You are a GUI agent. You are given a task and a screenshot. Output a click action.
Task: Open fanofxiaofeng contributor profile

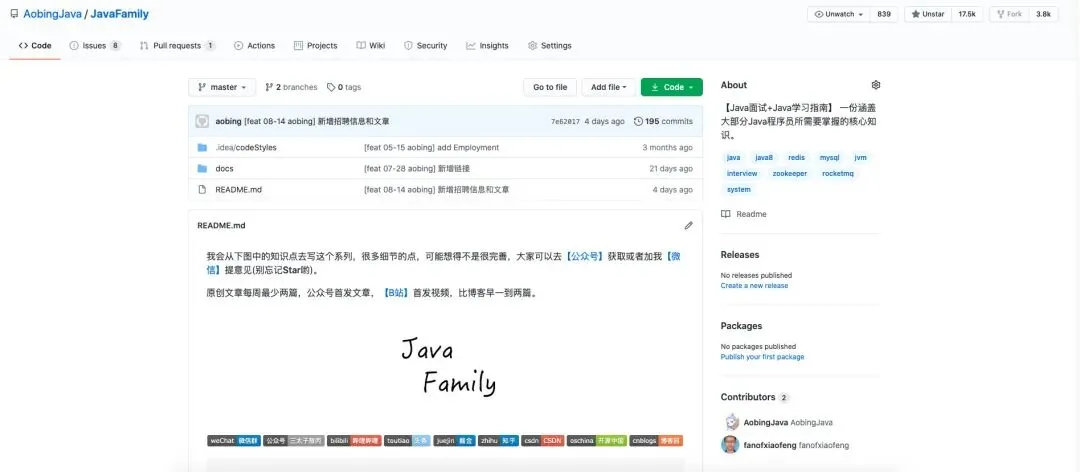click(796, 445)
